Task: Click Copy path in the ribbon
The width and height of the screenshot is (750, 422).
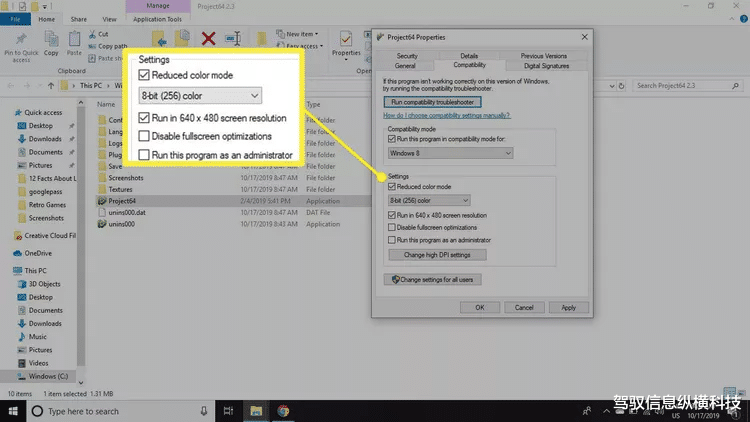Action: pyautogui.click(x=108, y=46)
